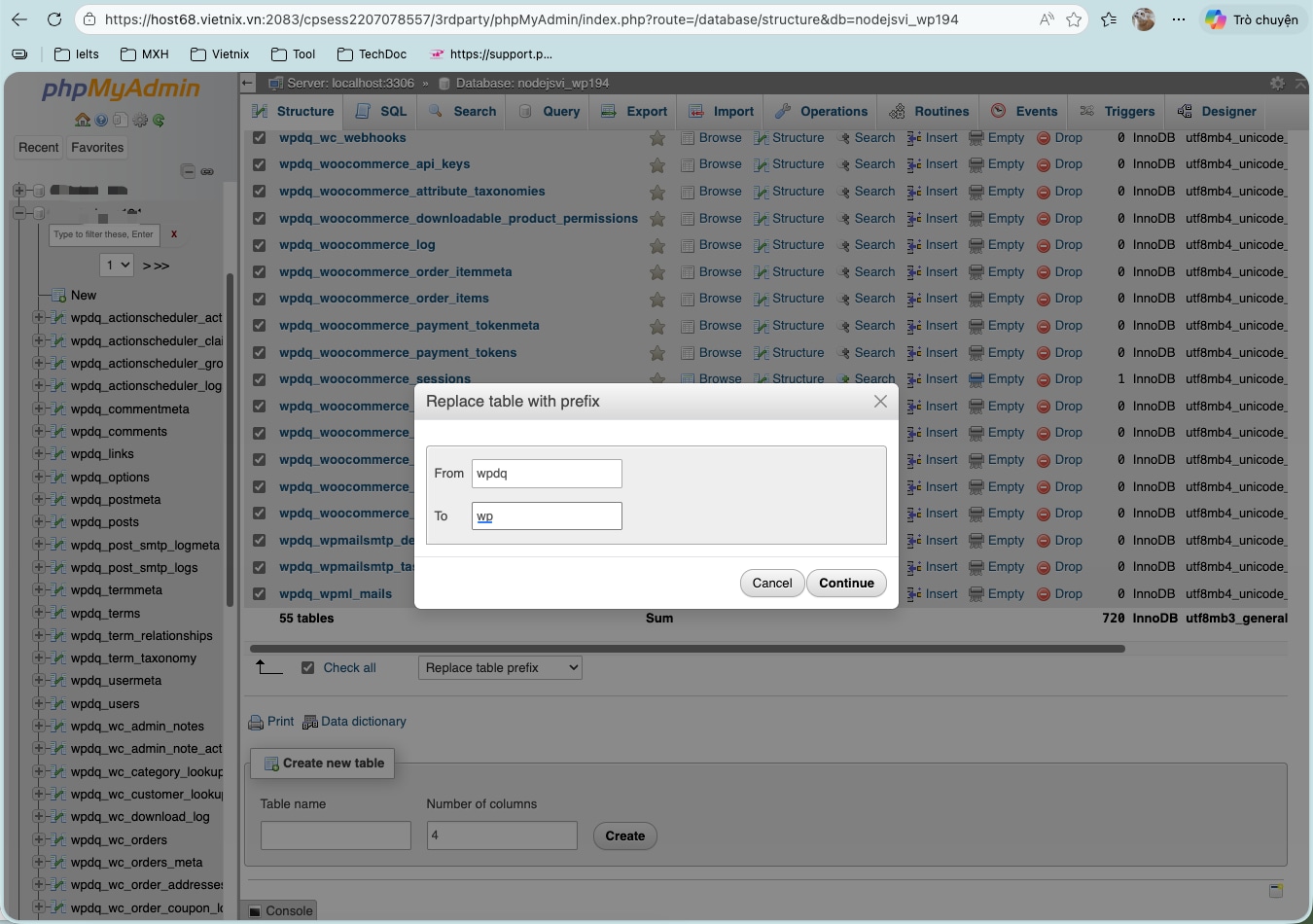The image size is (1313, 924).
Task: Expand wpdq_posts in the navigation tree
Action: [x=39, y=521]
